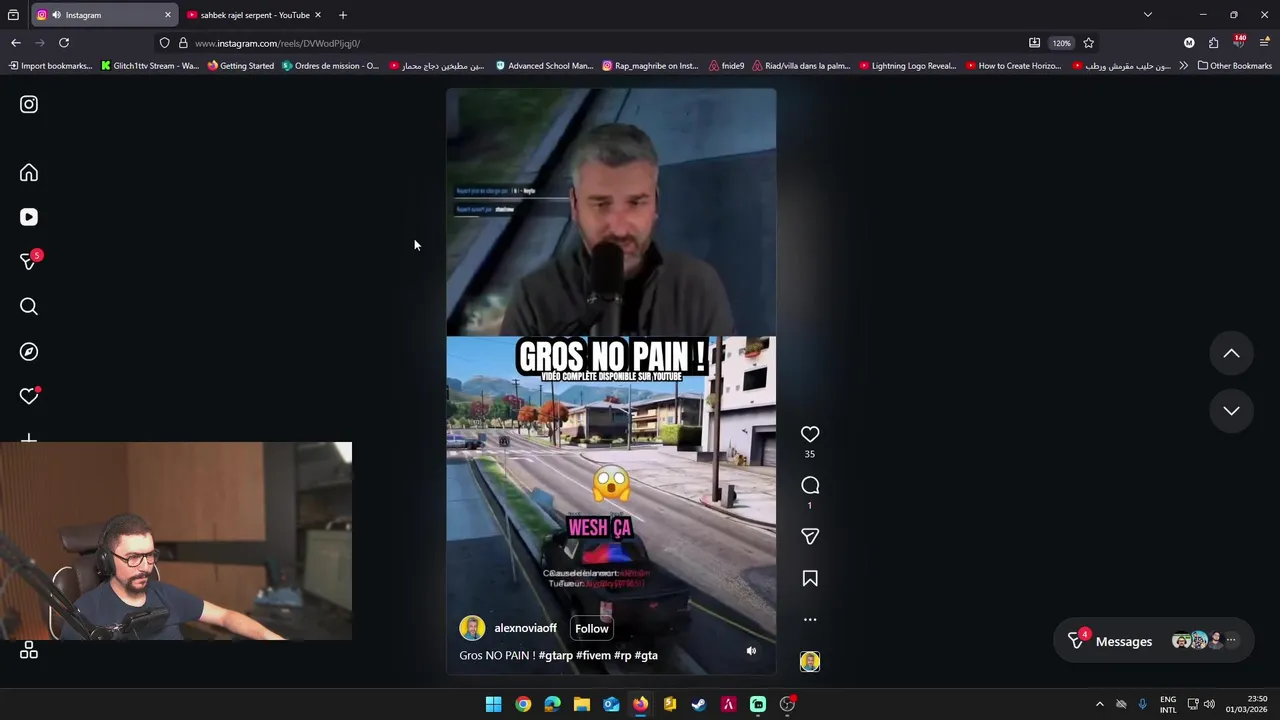
Task: Launch Chrome from the taskbar
Action: 523,704
